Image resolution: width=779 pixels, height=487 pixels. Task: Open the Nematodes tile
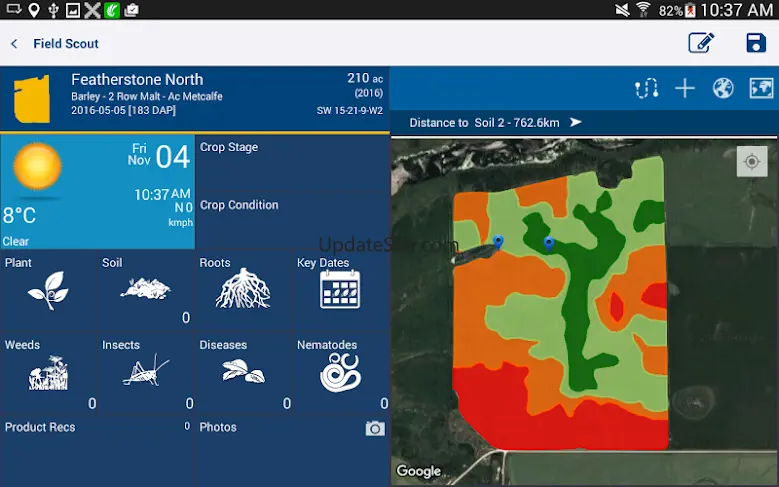(x=341, y=373)
